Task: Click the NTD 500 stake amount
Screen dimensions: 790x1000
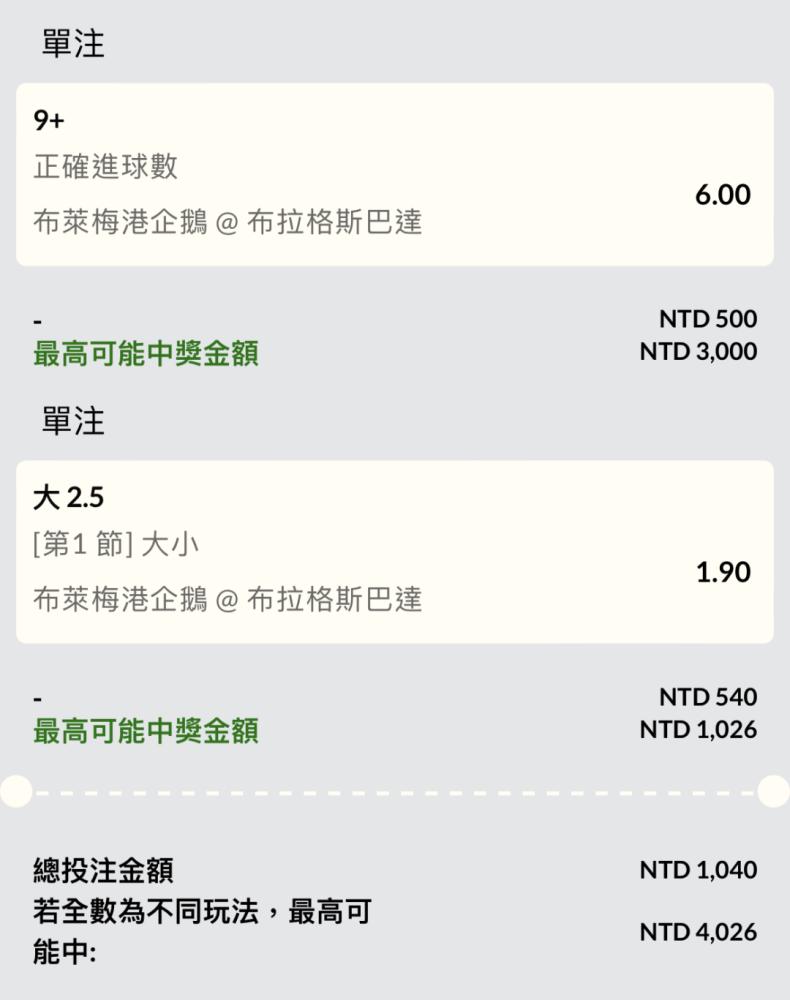Action: [x=708, y=319]
